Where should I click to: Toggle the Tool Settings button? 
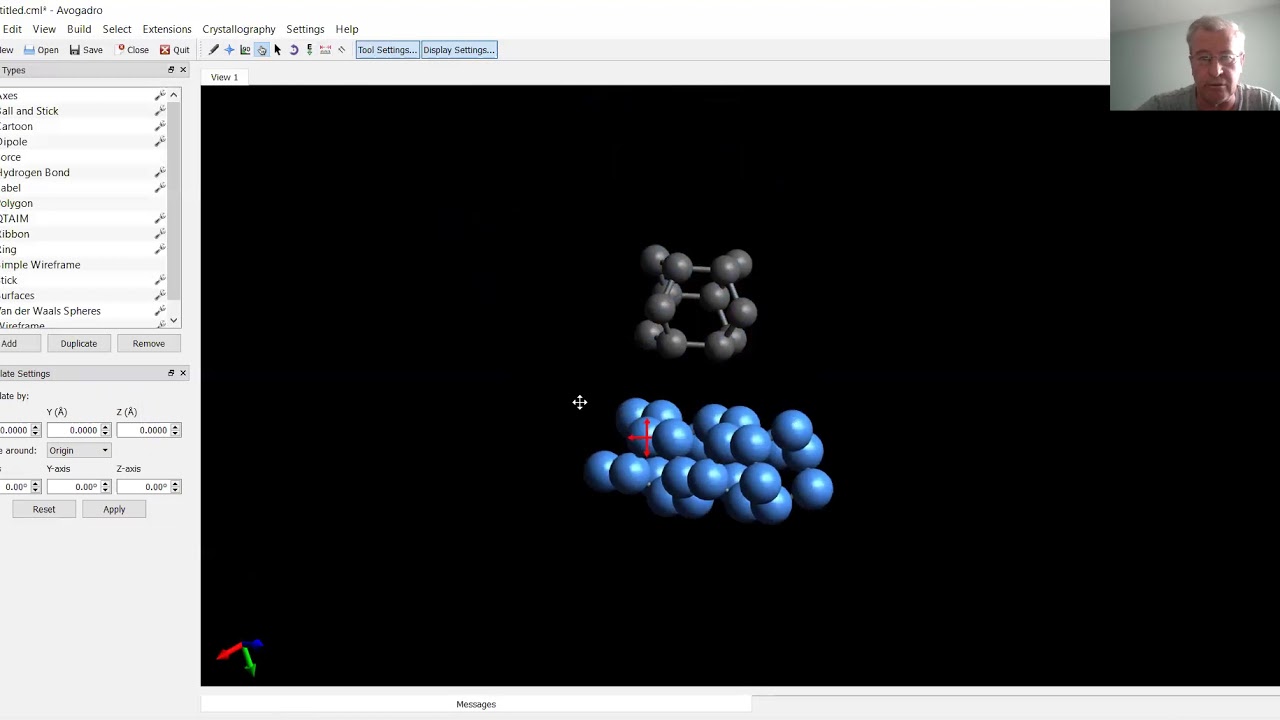pos(387,50)
